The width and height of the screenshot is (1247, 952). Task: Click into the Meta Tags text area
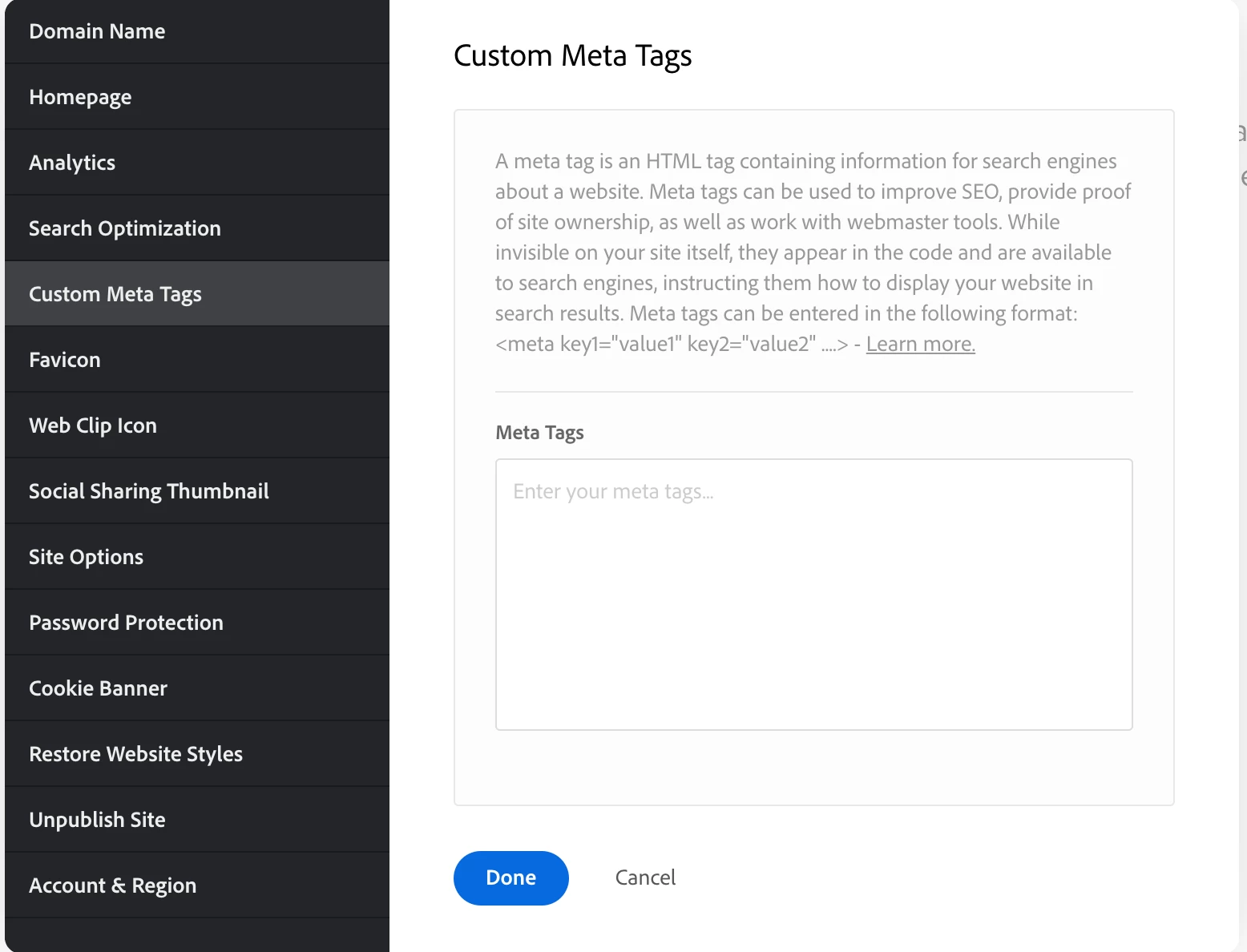pyautogui.click(x=813, y=594)
